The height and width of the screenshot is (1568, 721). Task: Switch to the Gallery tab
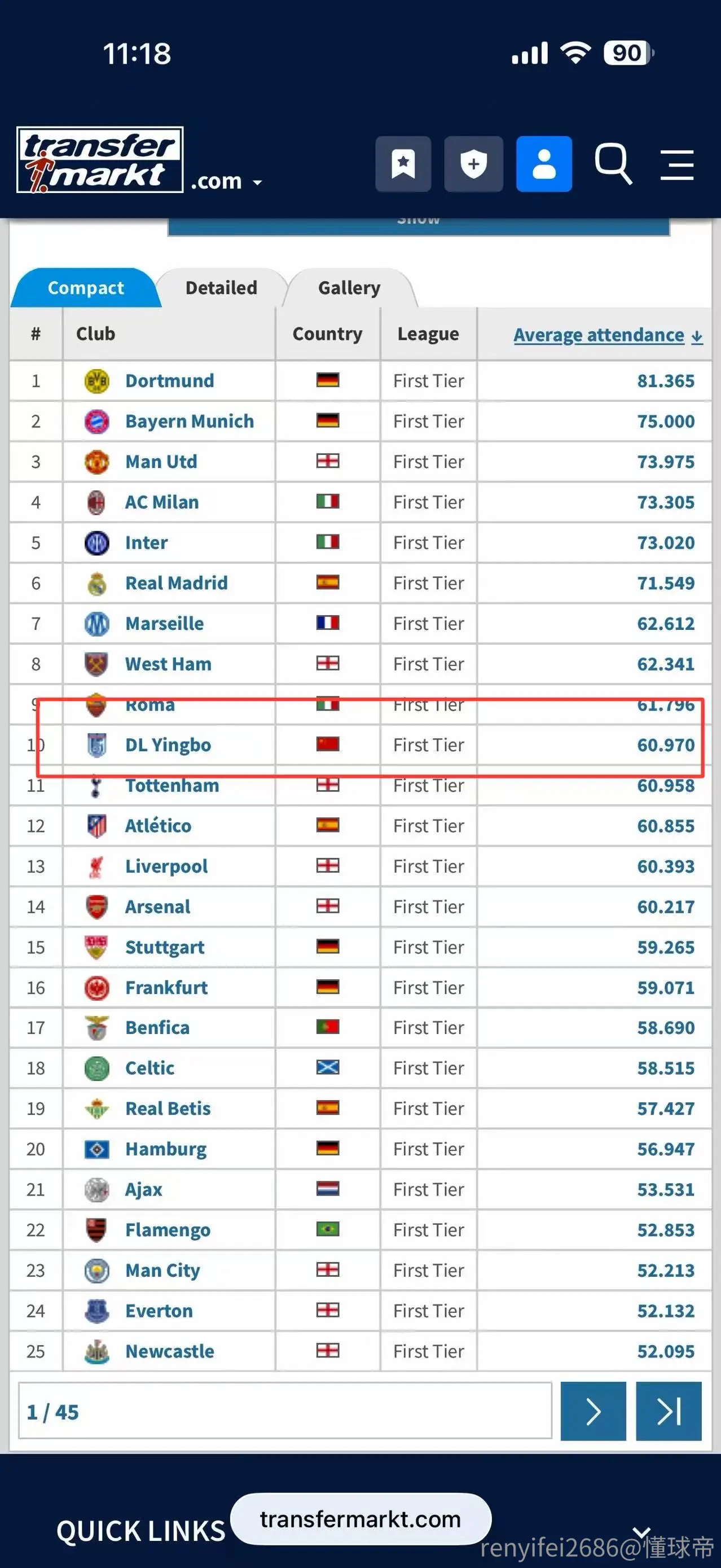pos(349,287)
